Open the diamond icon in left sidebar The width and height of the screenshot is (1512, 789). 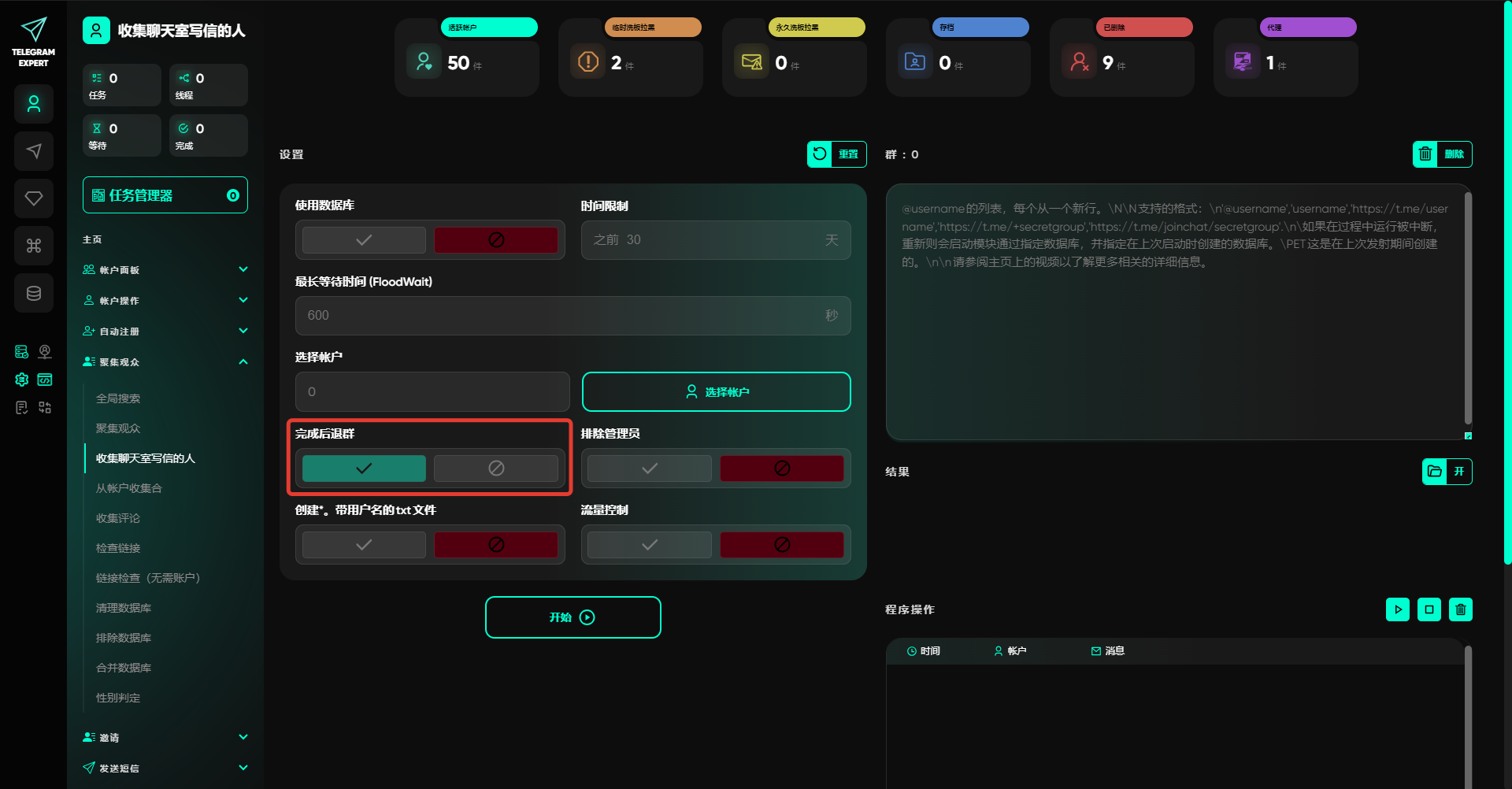pos(34,198)
